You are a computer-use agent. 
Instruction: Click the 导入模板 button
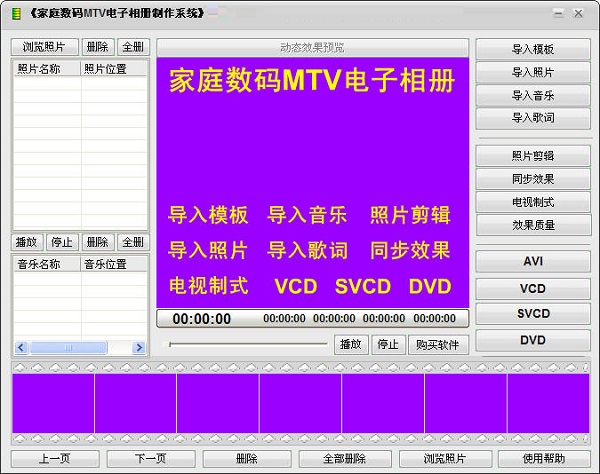[533, 49]
